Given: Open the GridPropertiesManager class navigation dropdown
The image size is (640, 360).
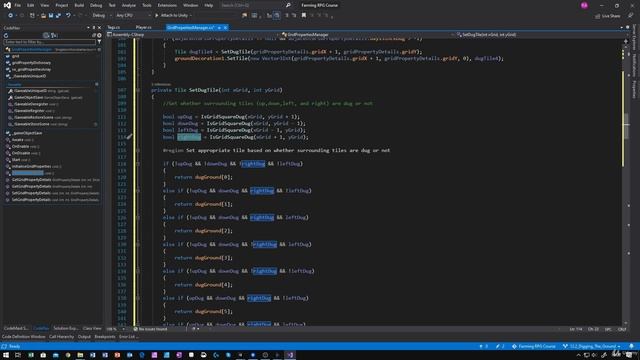Looking at the screenshot, I should click(367, 35).
